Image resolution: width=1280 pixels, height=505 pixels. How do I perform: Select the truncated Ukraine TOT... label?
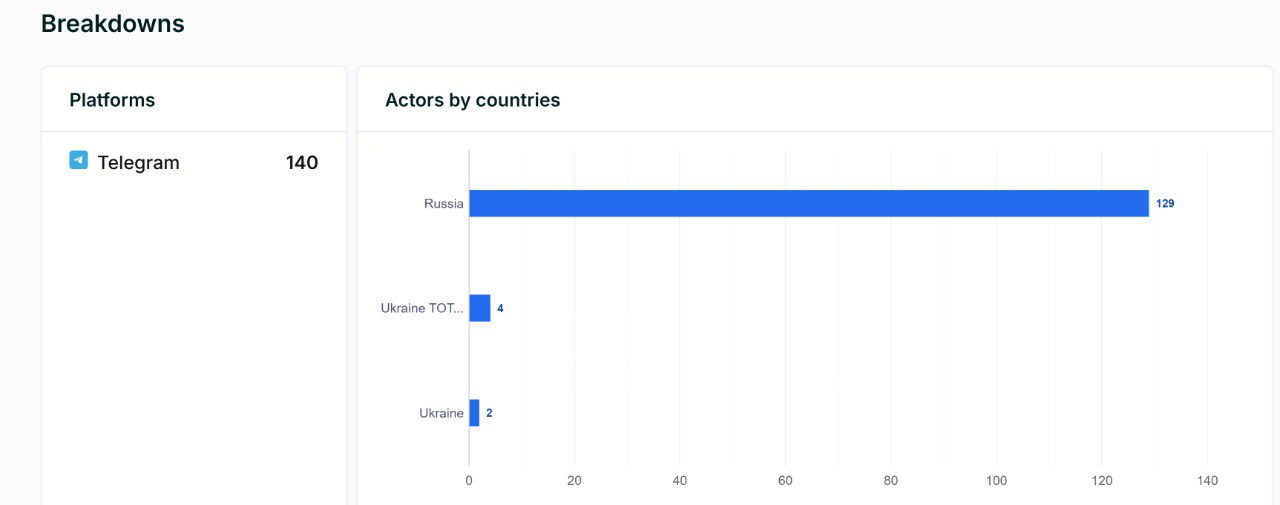422,308
